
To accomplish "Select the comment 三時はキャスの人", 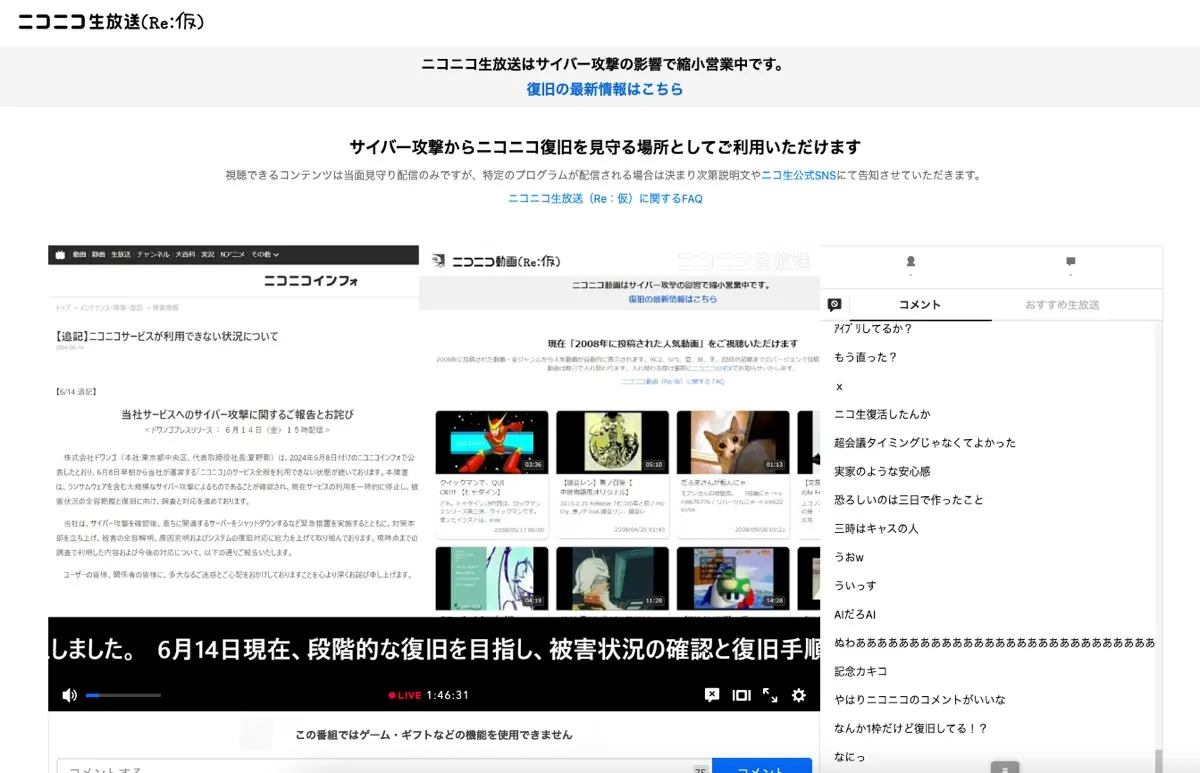I will pos(876,528).
